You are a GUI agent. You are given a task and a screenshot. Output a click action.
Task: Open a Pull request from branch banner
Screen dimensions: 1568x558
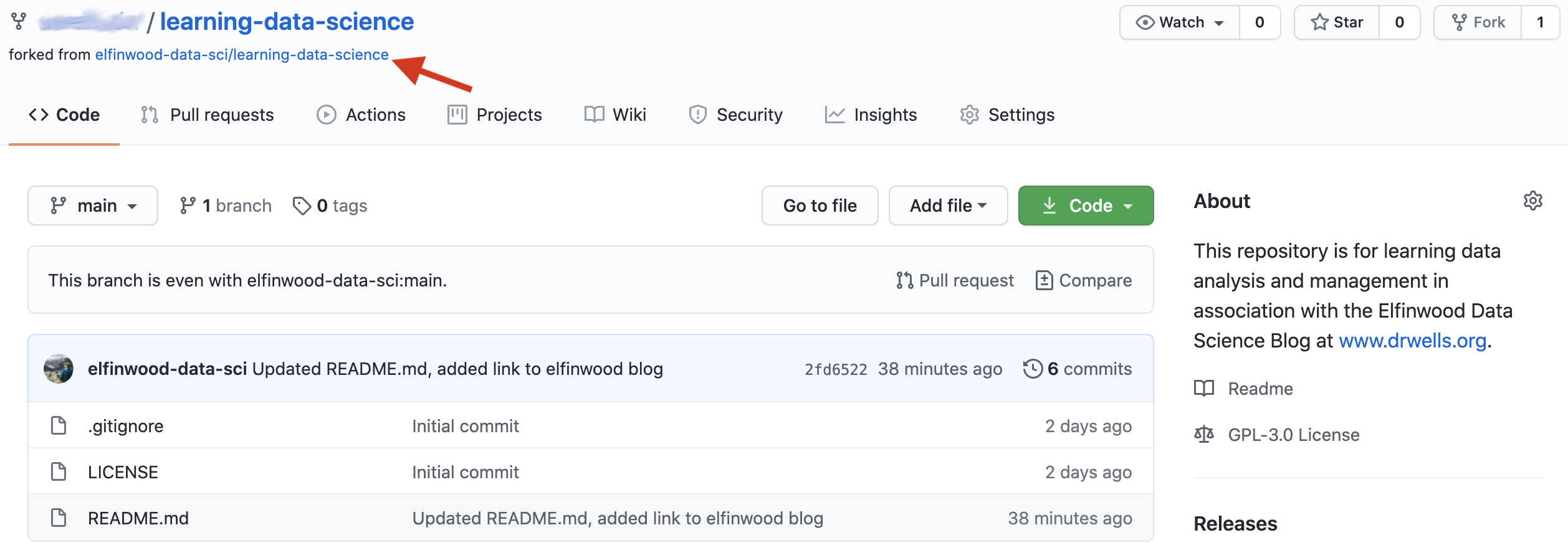coord(955,280)
